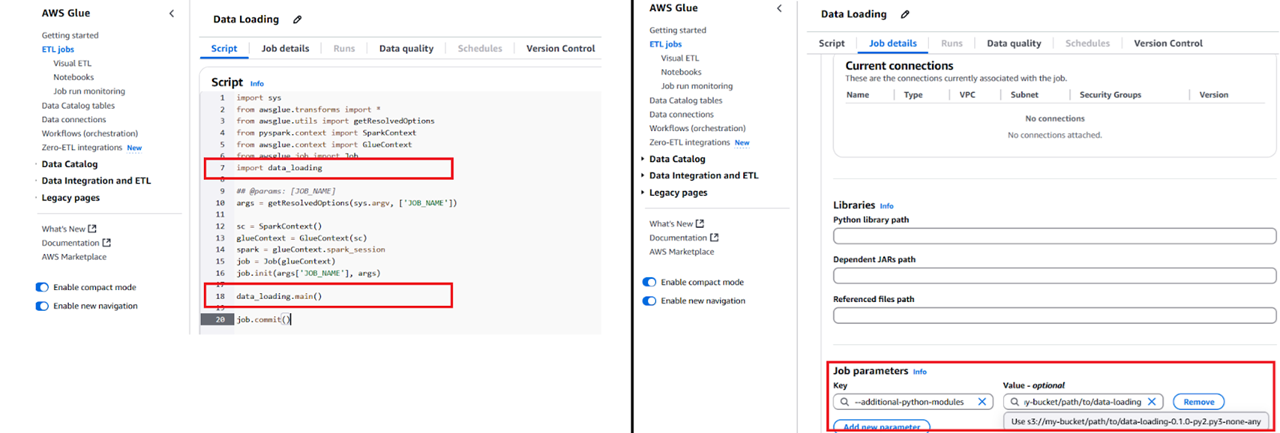Image resolution: width=1280 pixels, height=433 pixels.
Task: Open What's New external link icon, left panel
Action: (92, 229)
